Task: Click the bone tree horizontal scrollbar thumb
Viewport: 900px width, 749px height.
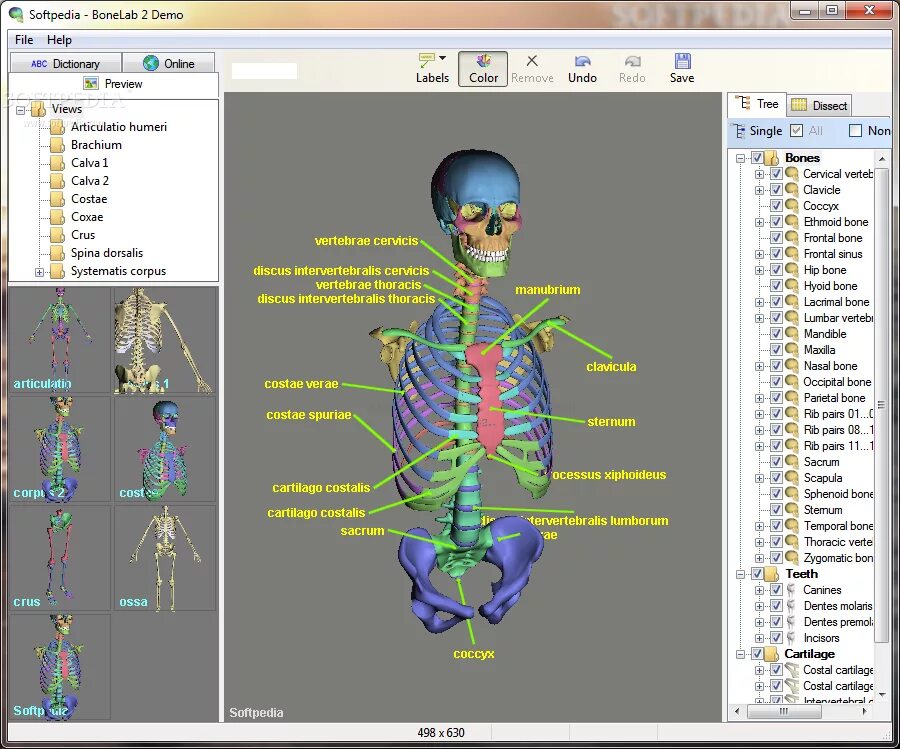Action: pos(783,711)
